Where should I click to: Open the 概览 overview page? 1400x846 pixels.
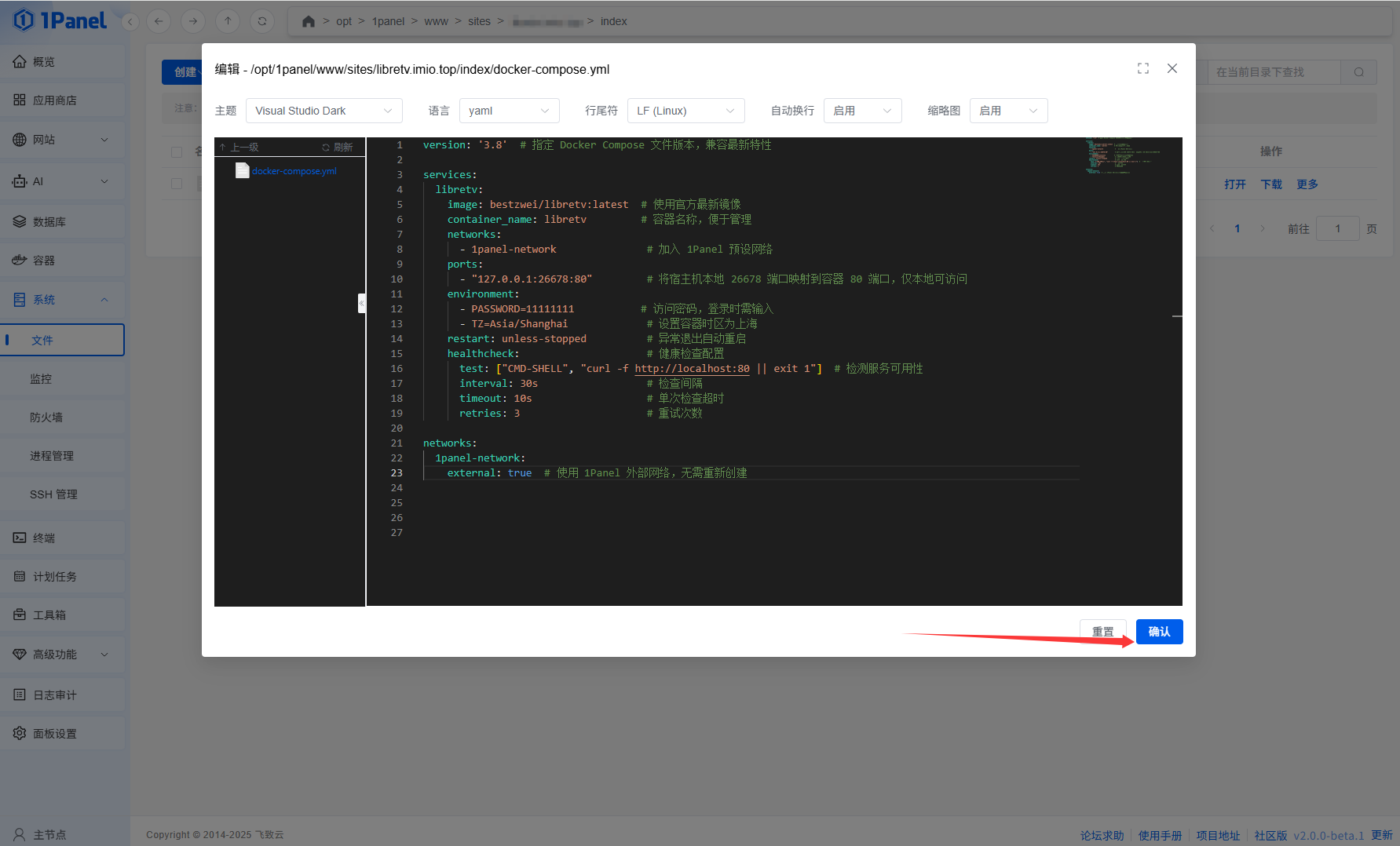coord(63,61)
